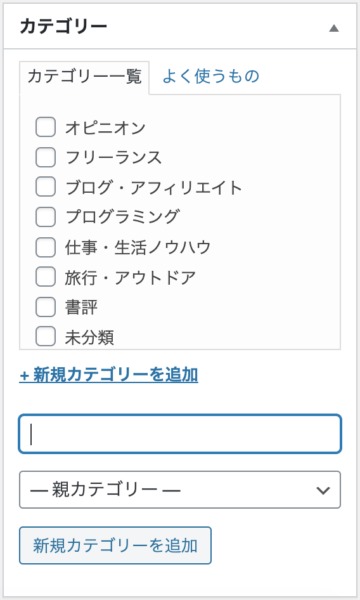Click the 書評 label text
Image resolution: width=360 pixels, height=600 pixels.
(x=81, y=307)
